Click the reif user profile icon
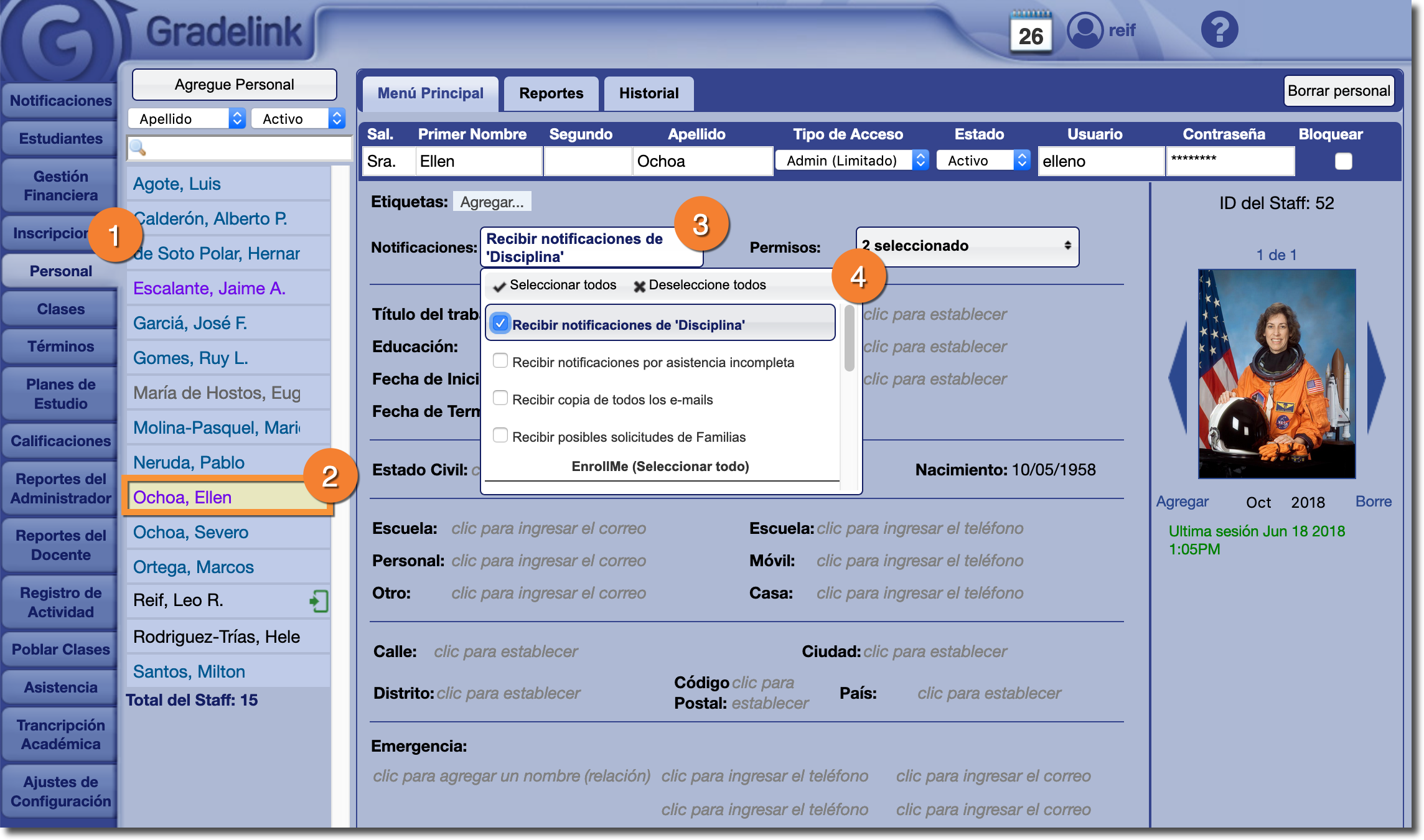This screenshot has width=1424, height=840. coord(1085,30)
